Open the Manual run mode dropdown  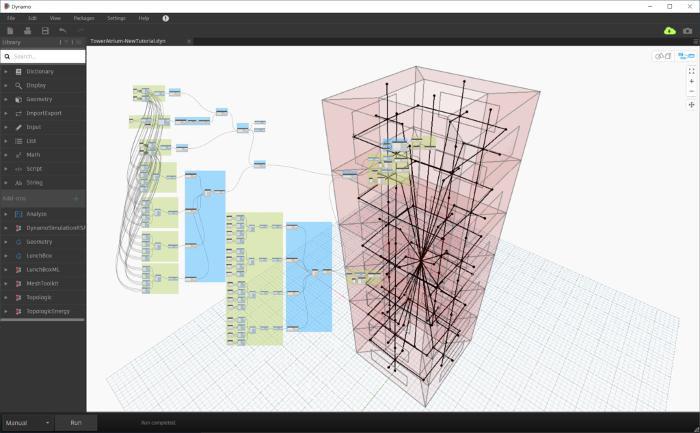[28, 423]
